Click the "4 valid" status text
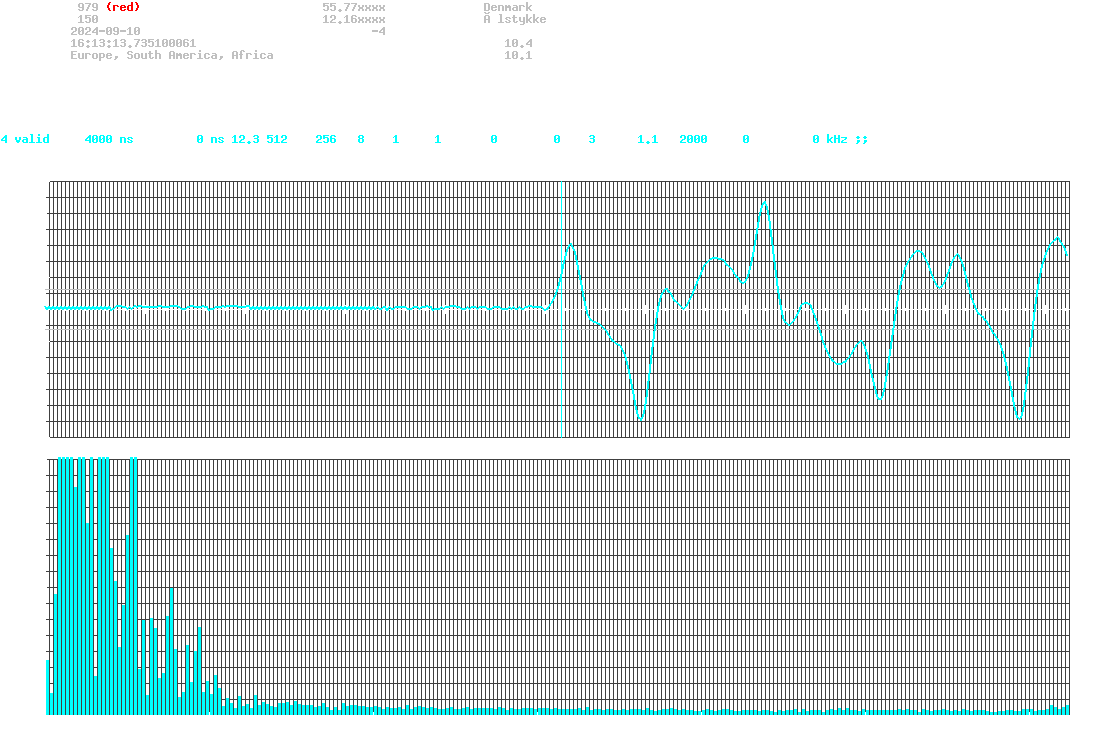The image size is (1095, 737). (26, 139)
